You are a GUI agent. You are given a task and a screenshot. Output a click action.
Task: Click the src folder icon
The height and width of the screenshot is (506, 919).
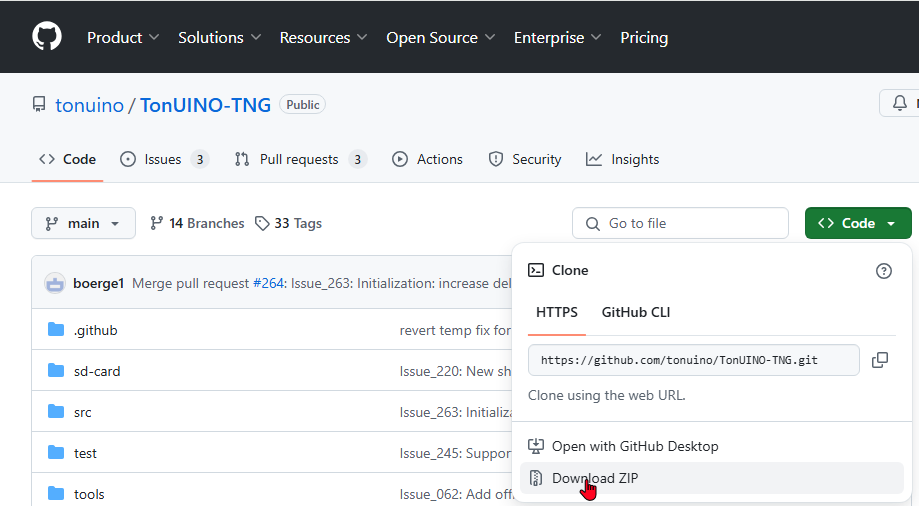[56, 412]
